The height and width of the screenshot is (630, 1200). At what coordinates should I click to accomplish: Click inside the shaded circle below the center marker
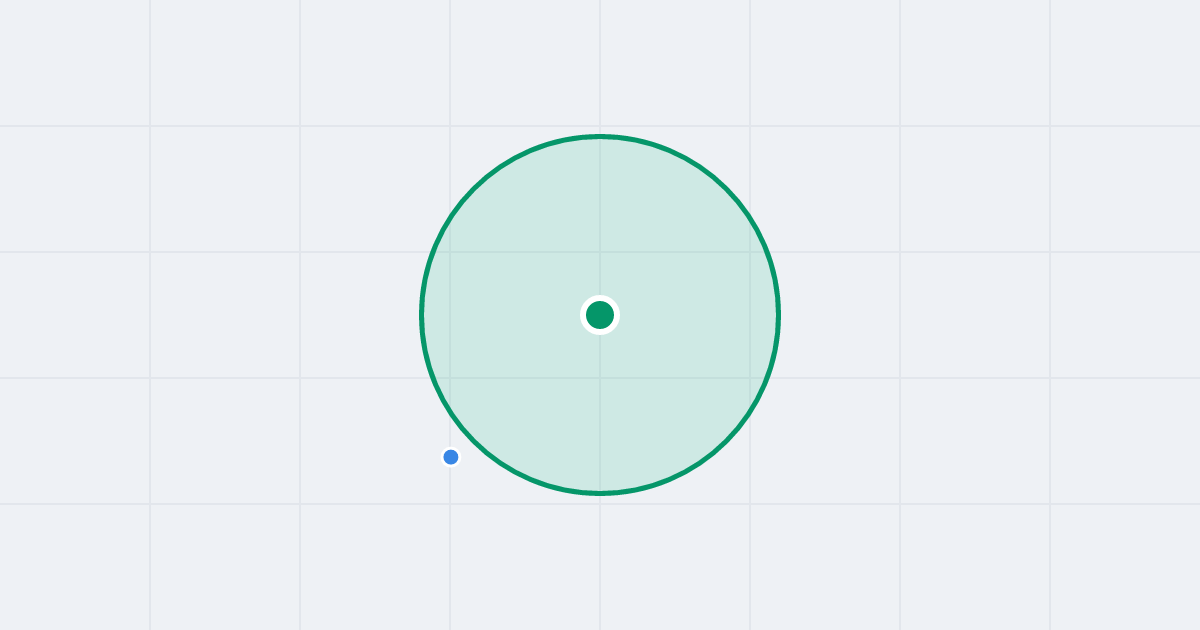tap(600, 410)
